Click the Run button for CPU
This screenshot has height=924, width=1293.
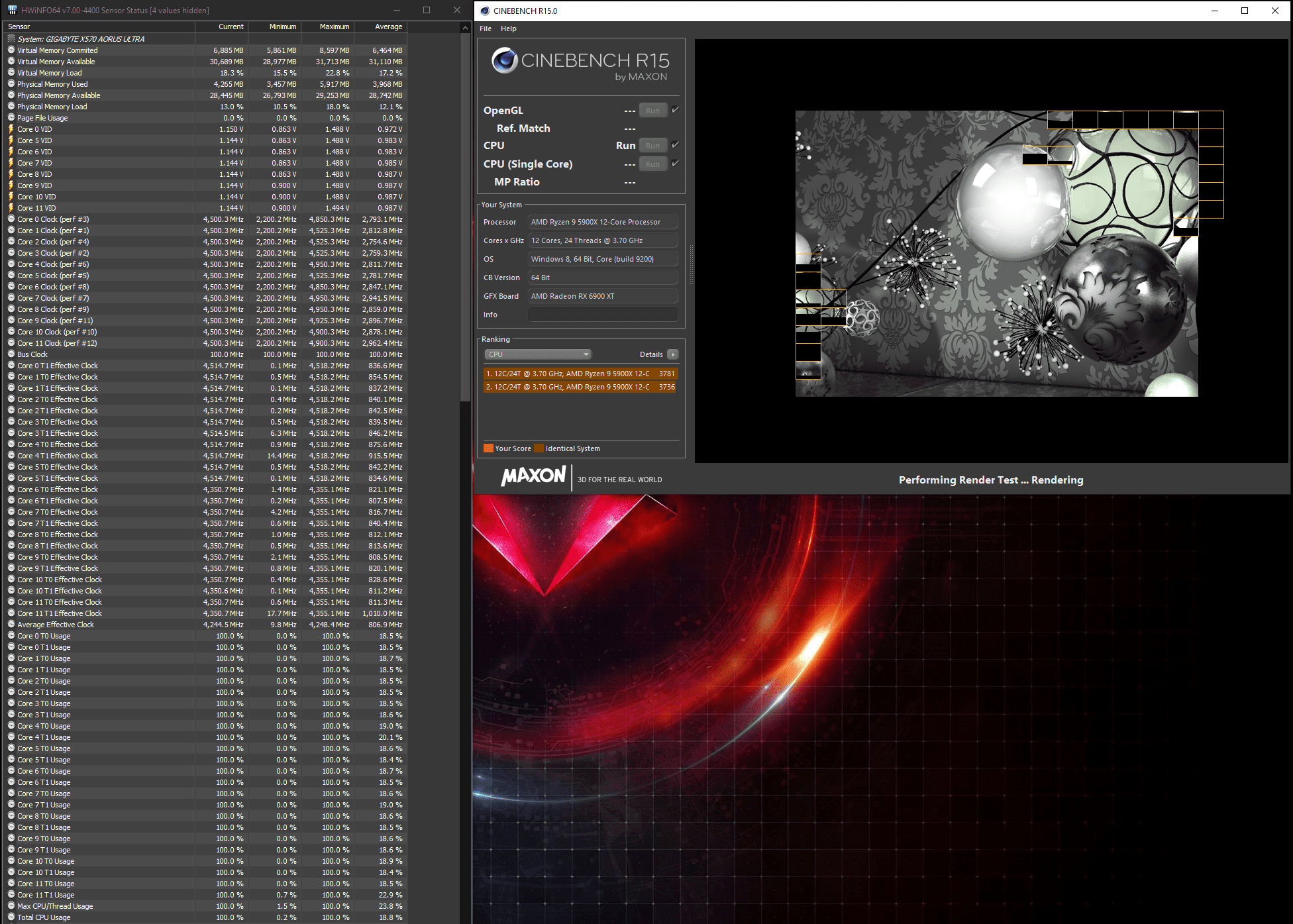pos(652,146)
